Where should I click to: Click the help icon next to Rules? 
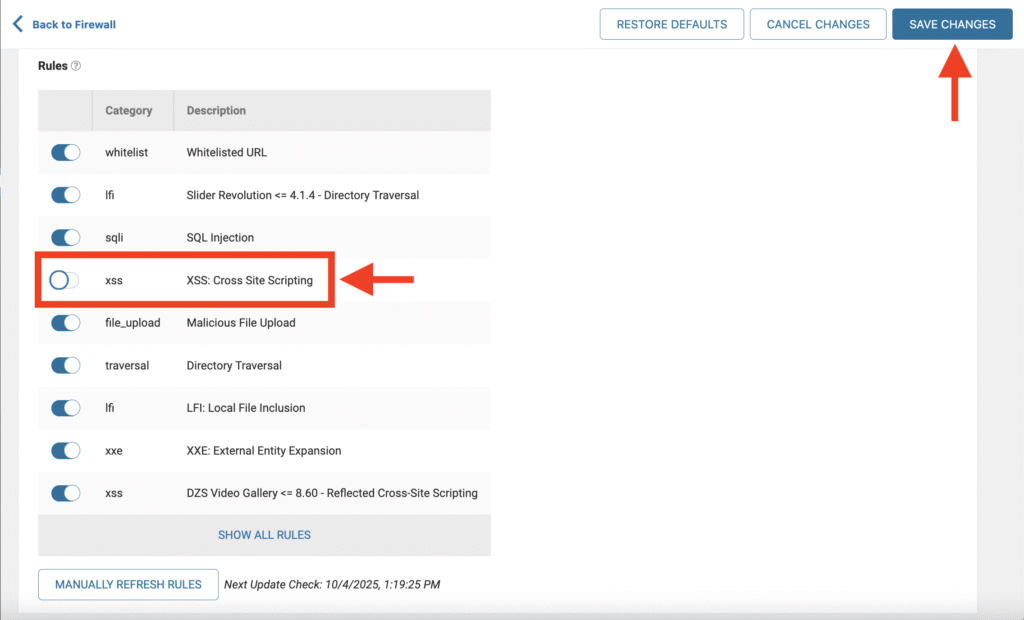coord(76,66)
